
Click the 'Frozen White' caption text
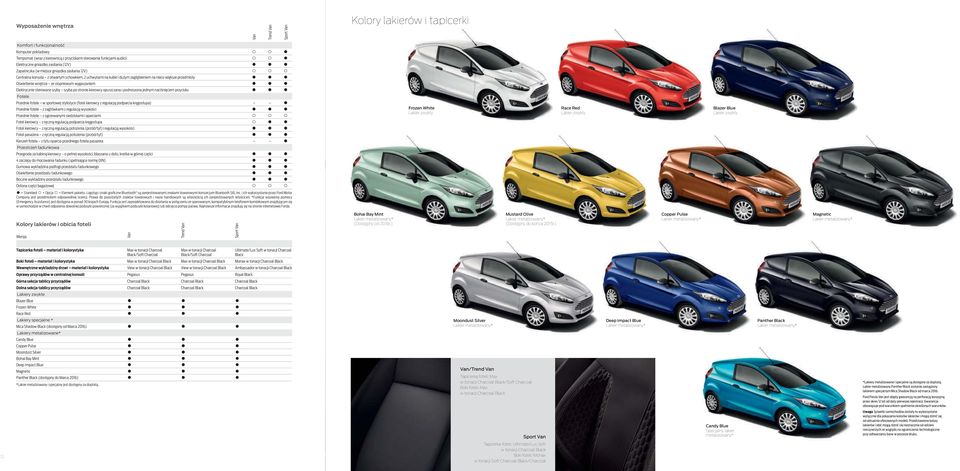pos(421,107)
